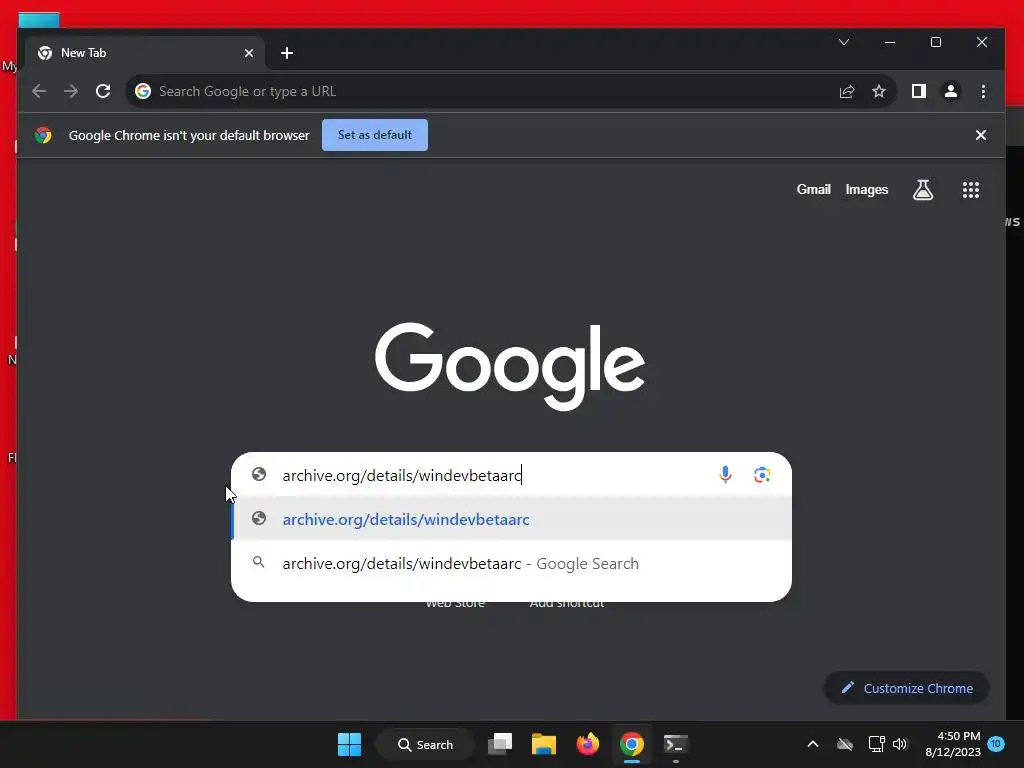Reload the current page
The image size is (1024, 768).
pyautogui.click(x=103, y=91)
